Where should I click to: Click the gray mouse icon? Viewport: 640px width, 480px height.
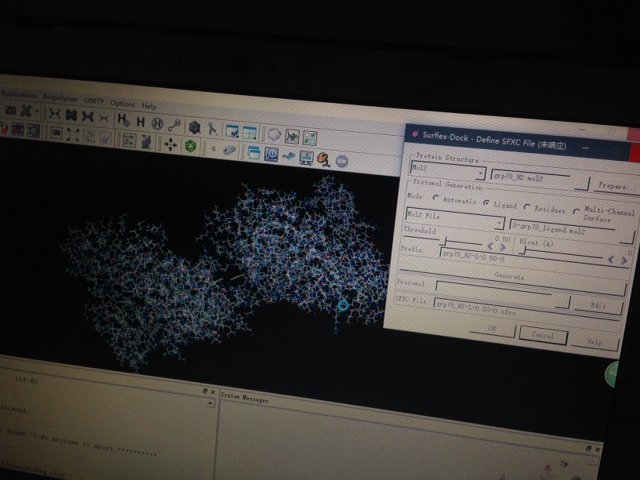point(229,150)
